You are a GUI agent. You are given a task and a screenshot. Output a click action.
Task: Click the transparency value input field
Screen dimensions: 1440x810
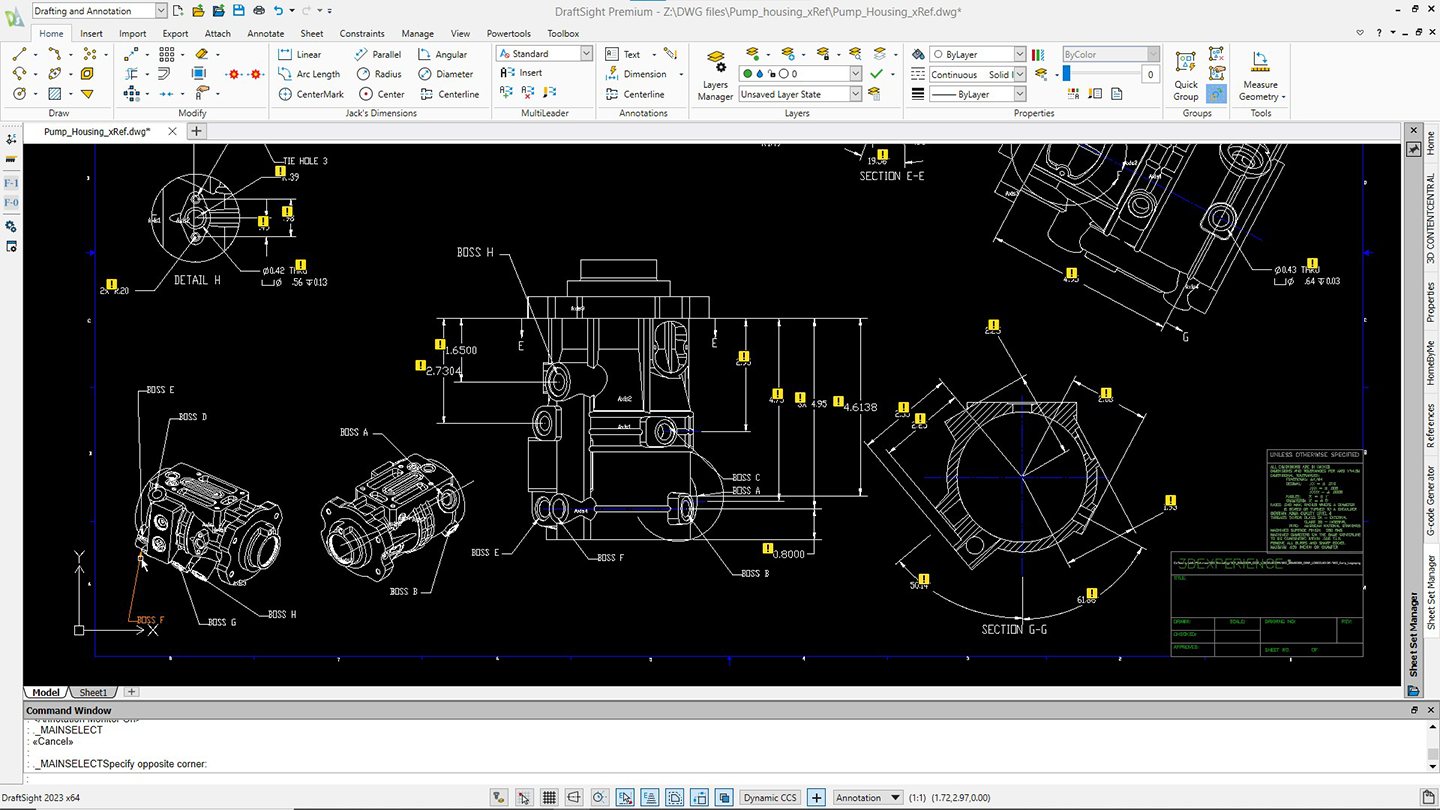[1150, 74]
